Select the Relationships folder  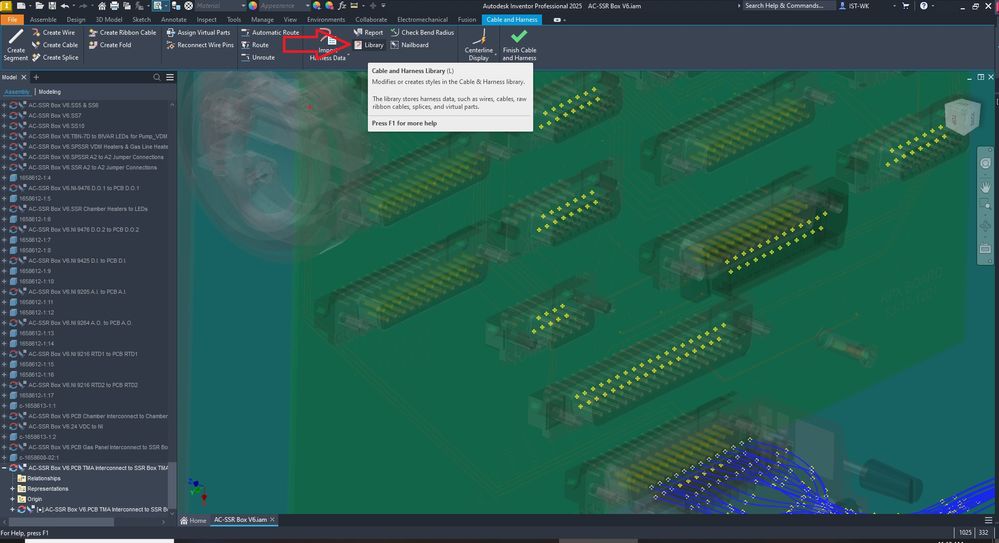point(43,479)
